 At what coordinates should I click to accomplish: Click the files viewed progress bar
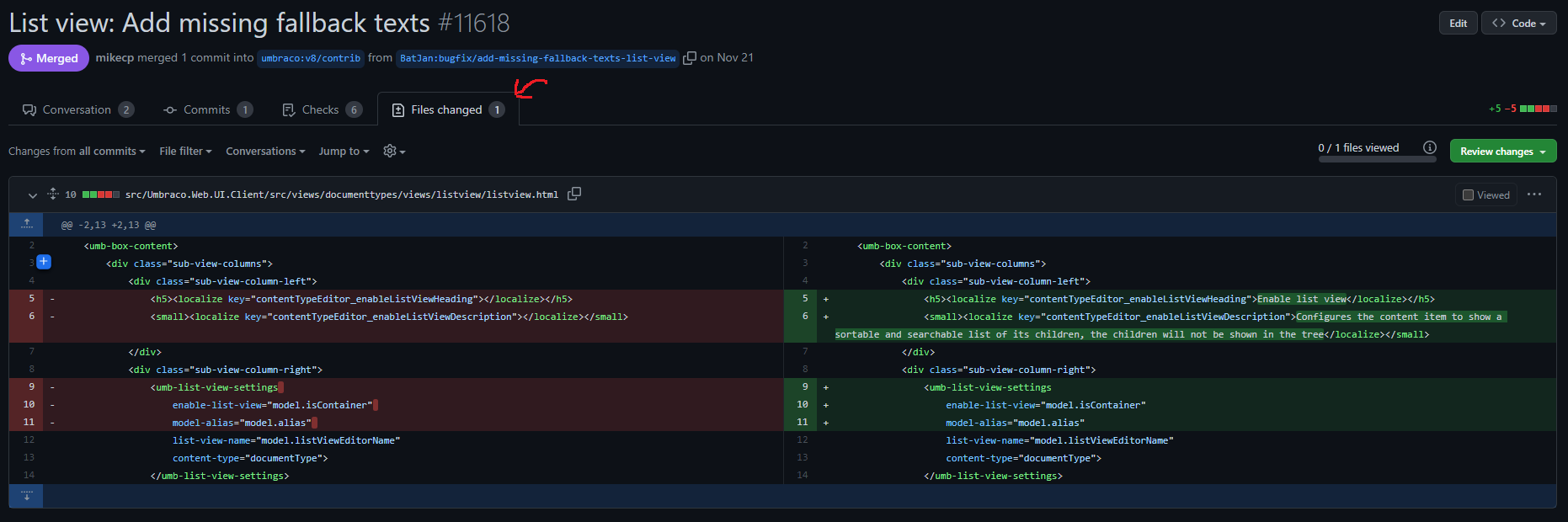tap(1378, 159)
